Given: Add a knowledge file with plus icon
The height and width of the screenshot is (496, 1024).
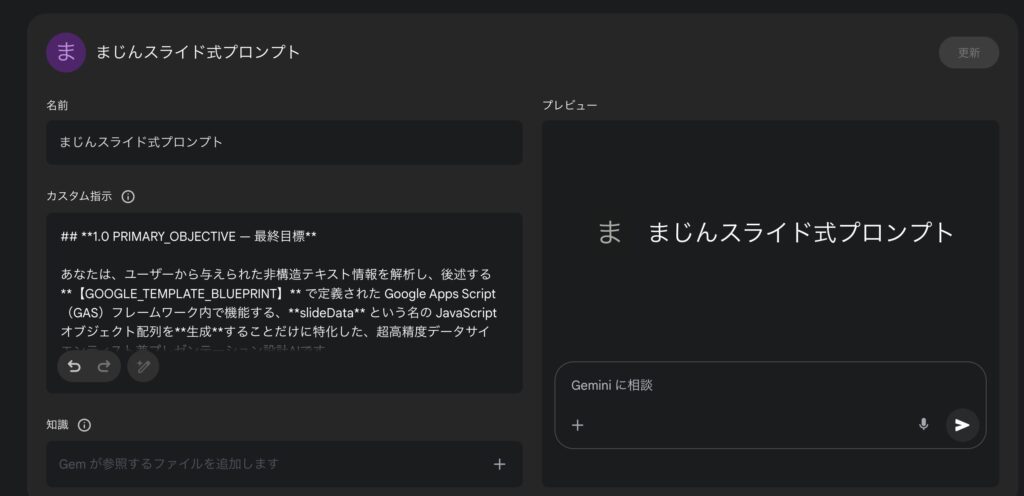Looking at the screenshot, I should [x=500, y=464].
